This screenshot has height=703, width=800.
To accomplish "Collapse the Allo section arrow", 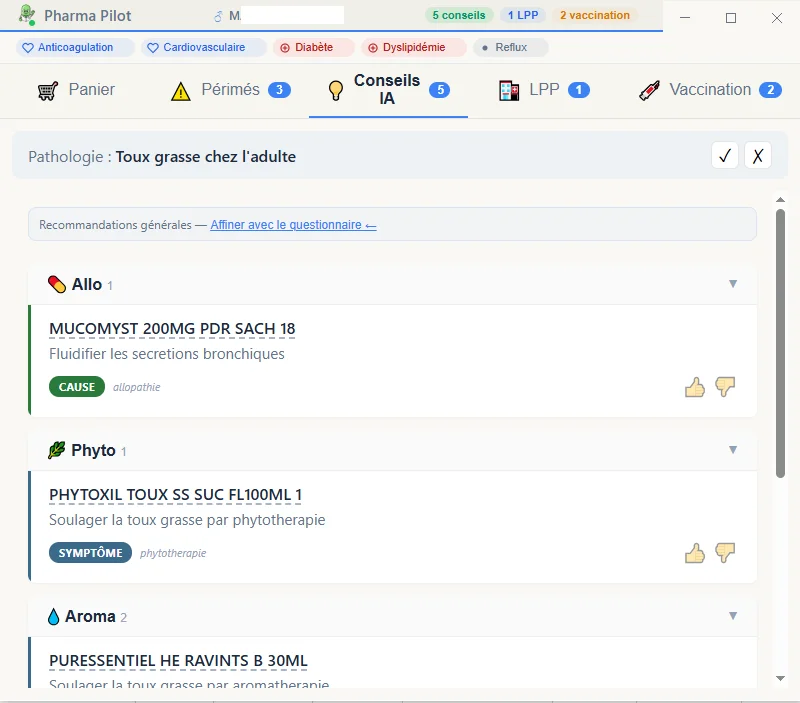I will click(733, 284).
